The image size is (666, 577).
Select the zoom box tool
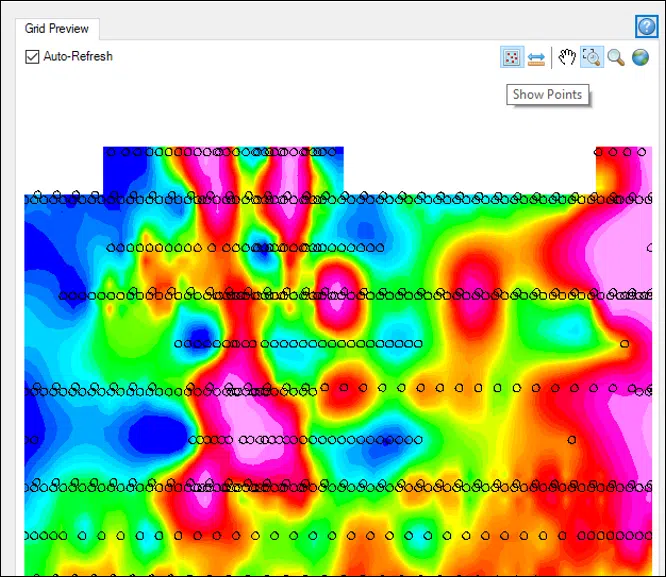tap(592, 57)
